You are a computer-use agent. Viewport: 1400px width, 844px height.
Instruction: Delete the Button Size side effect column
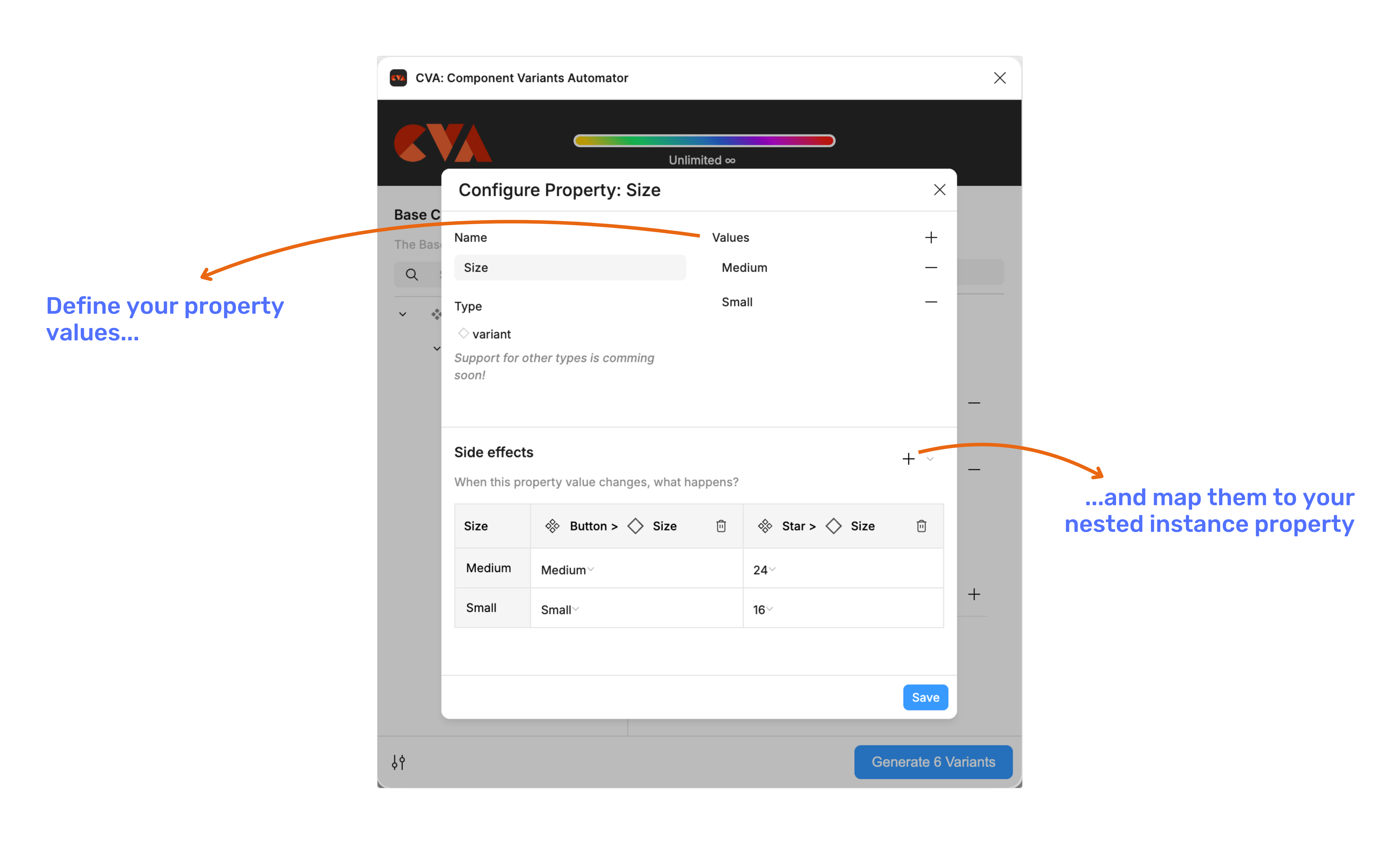(x=721, y=526)
